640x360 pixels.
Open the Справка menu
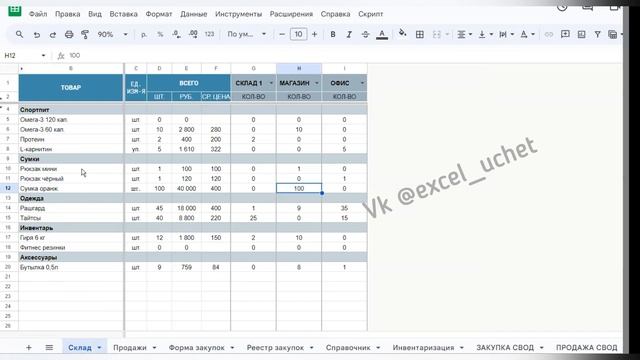[x=335, y=14]
